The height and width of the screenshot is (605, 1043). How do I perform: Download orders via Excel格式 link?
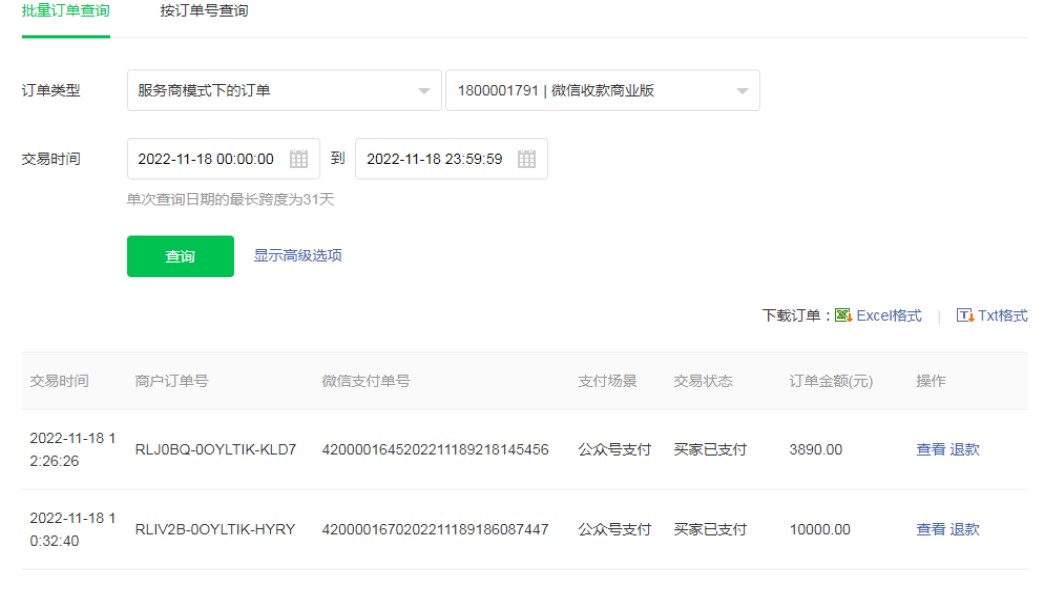(x=889, y=316)
